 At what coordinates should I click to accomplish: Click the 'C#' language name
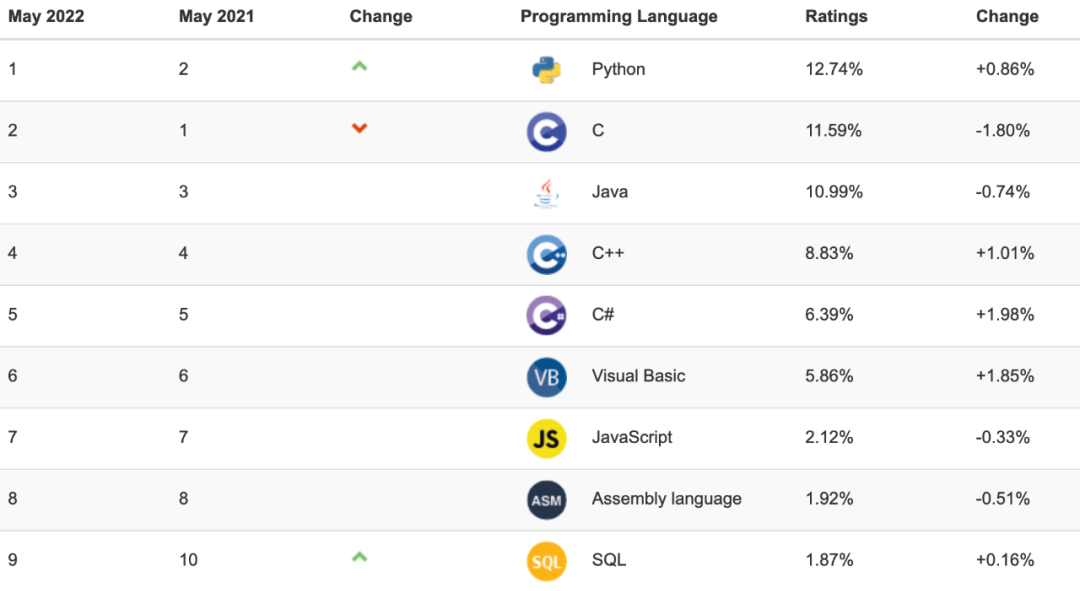click(x=603, y=314)
